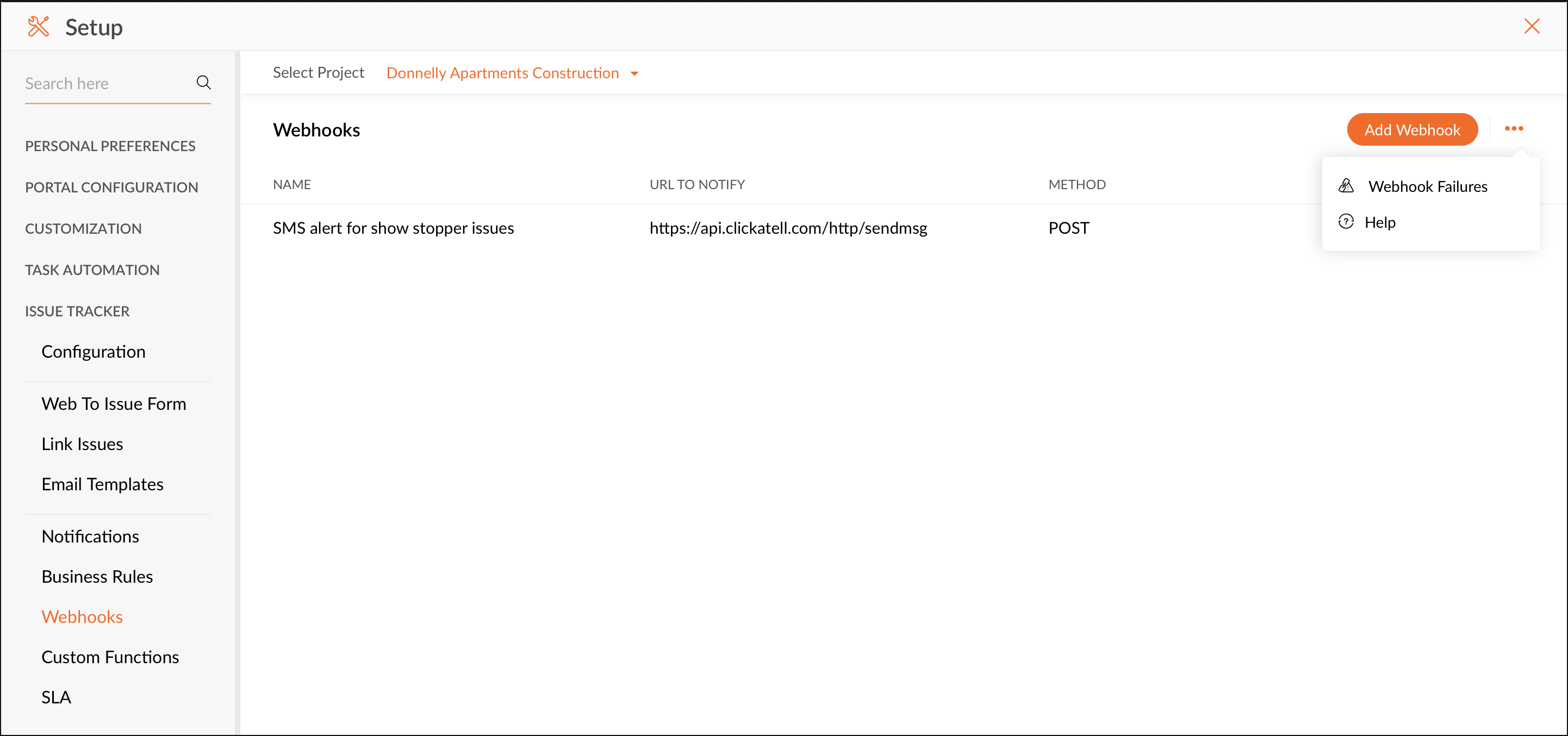The height and width of the screenshot is (736, 1568).
Task: Select Webhook Failures menu entry
Action: (x=1427, y=186)
